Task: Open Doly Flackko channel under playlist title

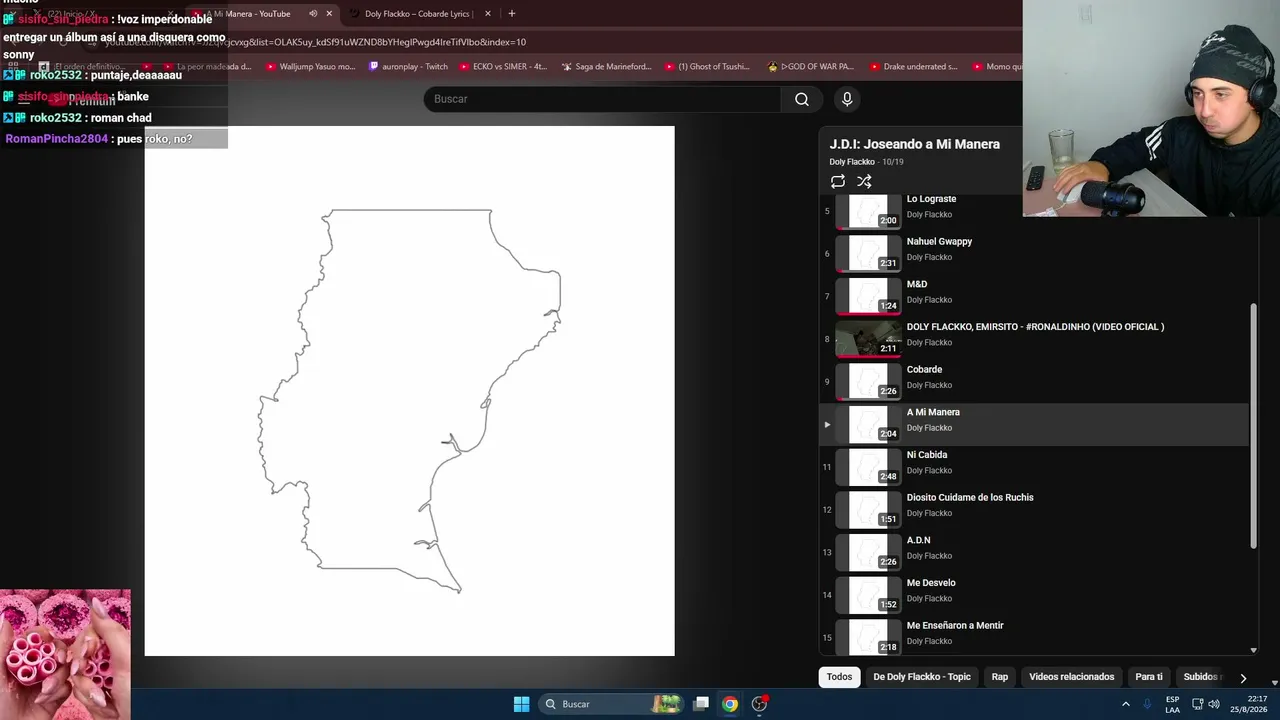Action: click(x=852, y=162)
